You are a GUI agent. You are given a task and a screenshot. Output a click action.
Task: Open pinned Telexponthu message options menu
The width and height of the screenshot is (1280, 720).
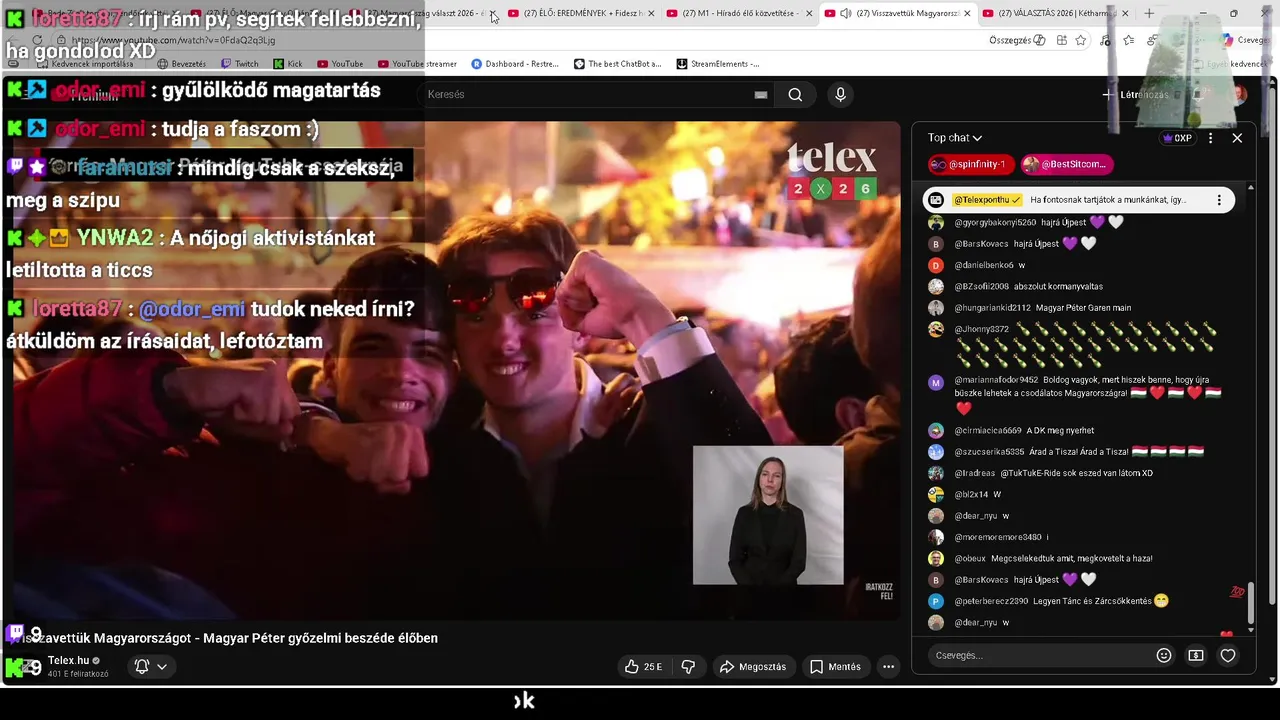pos(1219,200)
